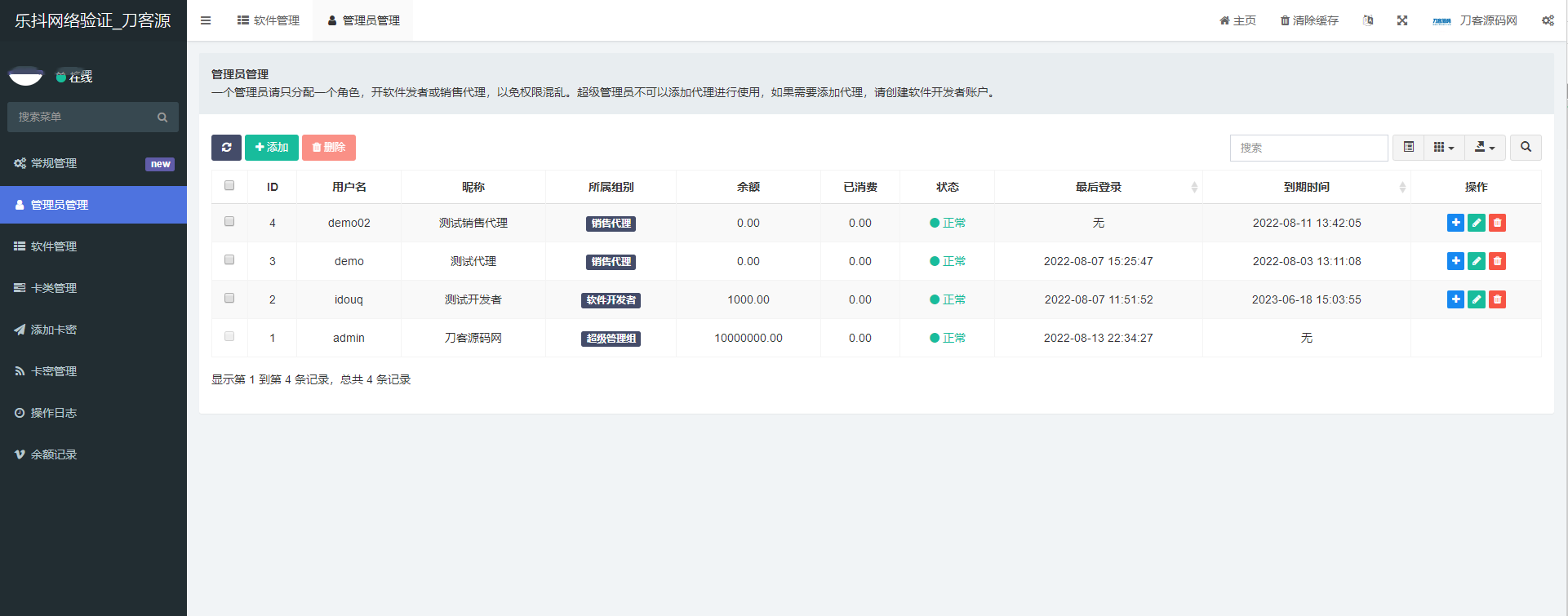Click the 乐抖网络验证 logo title
1568x616 pixels.
click(x=93, y=20)
